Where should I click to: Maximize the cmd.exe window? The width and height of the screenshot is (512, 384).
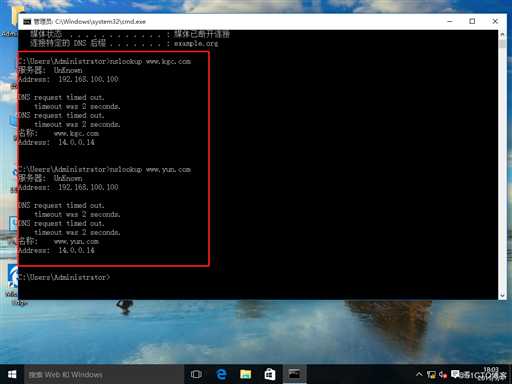[472, 21]
